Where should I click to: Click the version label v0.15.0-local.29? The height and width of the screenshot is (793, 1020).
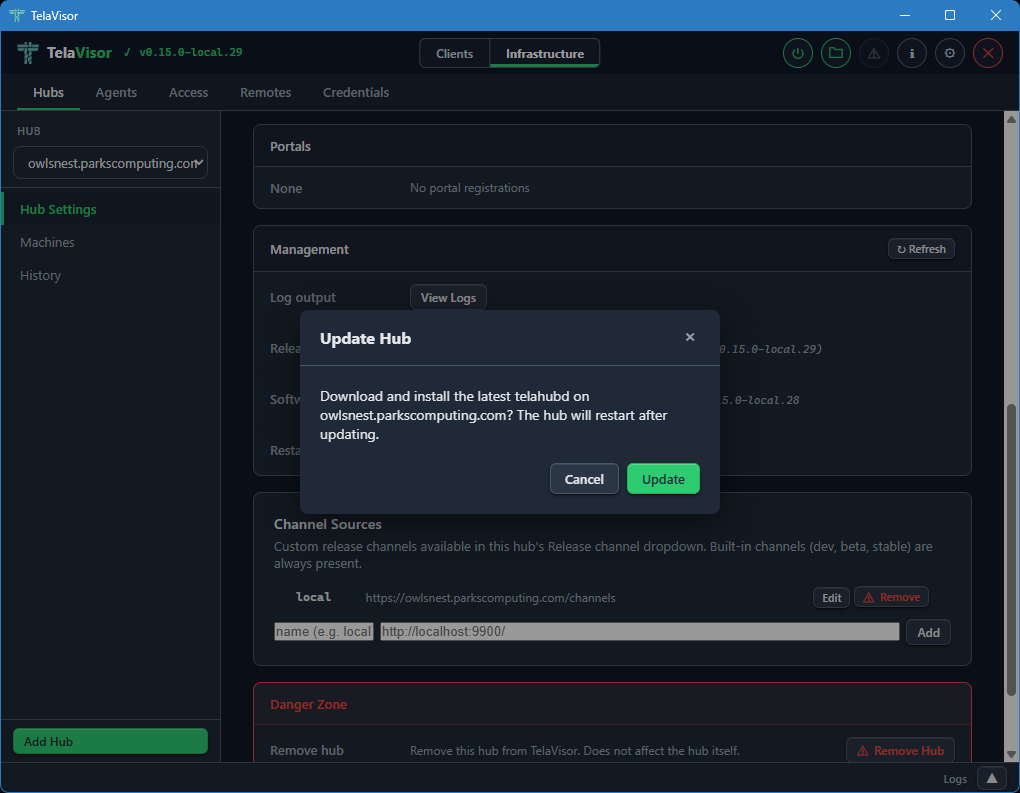pos(190,52)
